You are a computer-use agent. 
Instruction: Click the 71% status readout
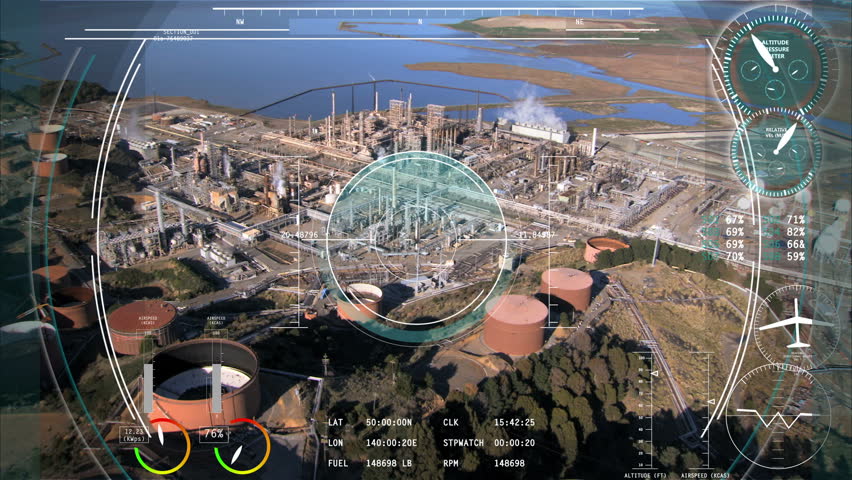pos(795,220)
